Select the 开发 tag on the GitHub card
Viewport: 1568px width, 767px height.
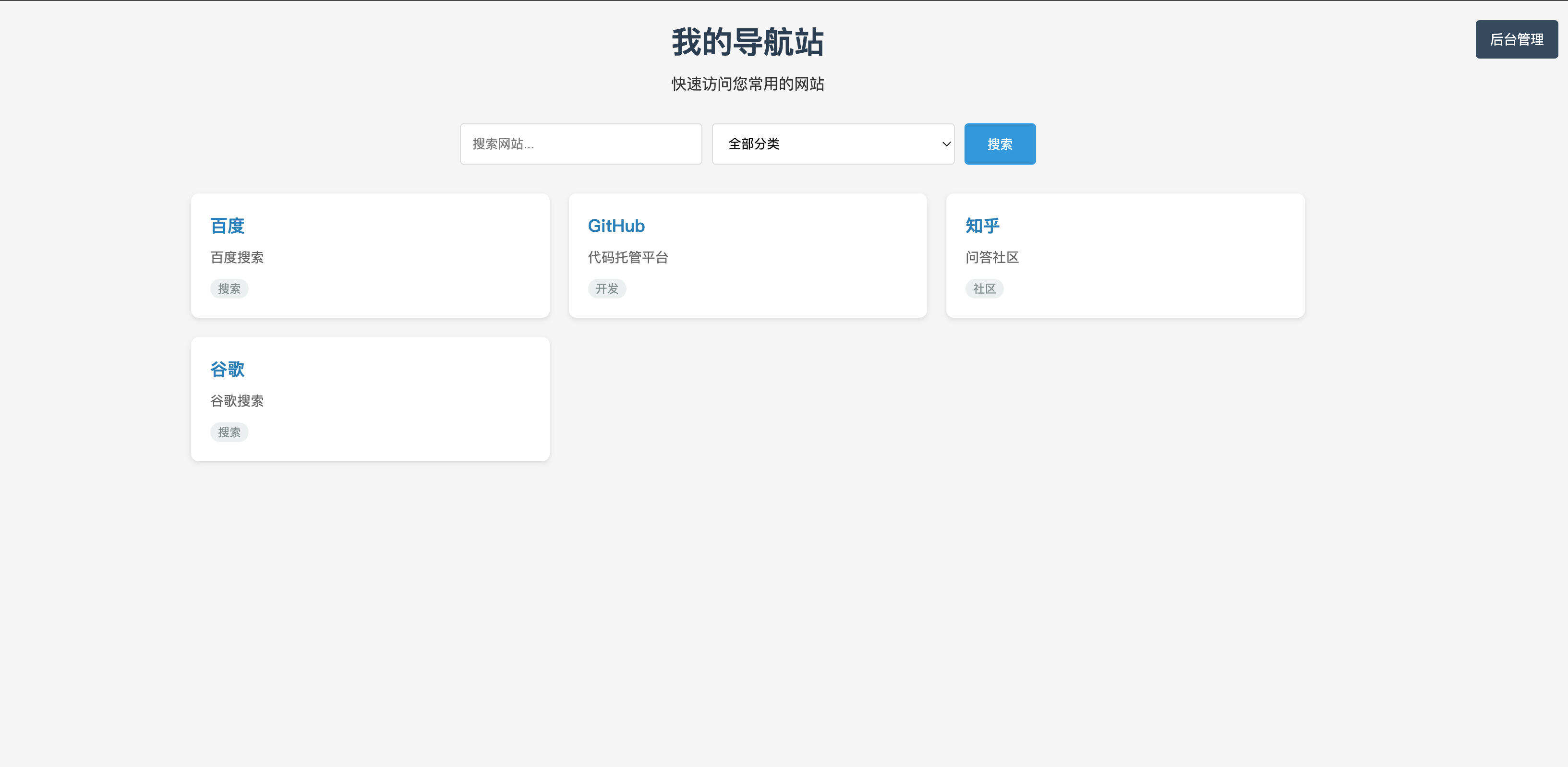[x=607, y=288]
